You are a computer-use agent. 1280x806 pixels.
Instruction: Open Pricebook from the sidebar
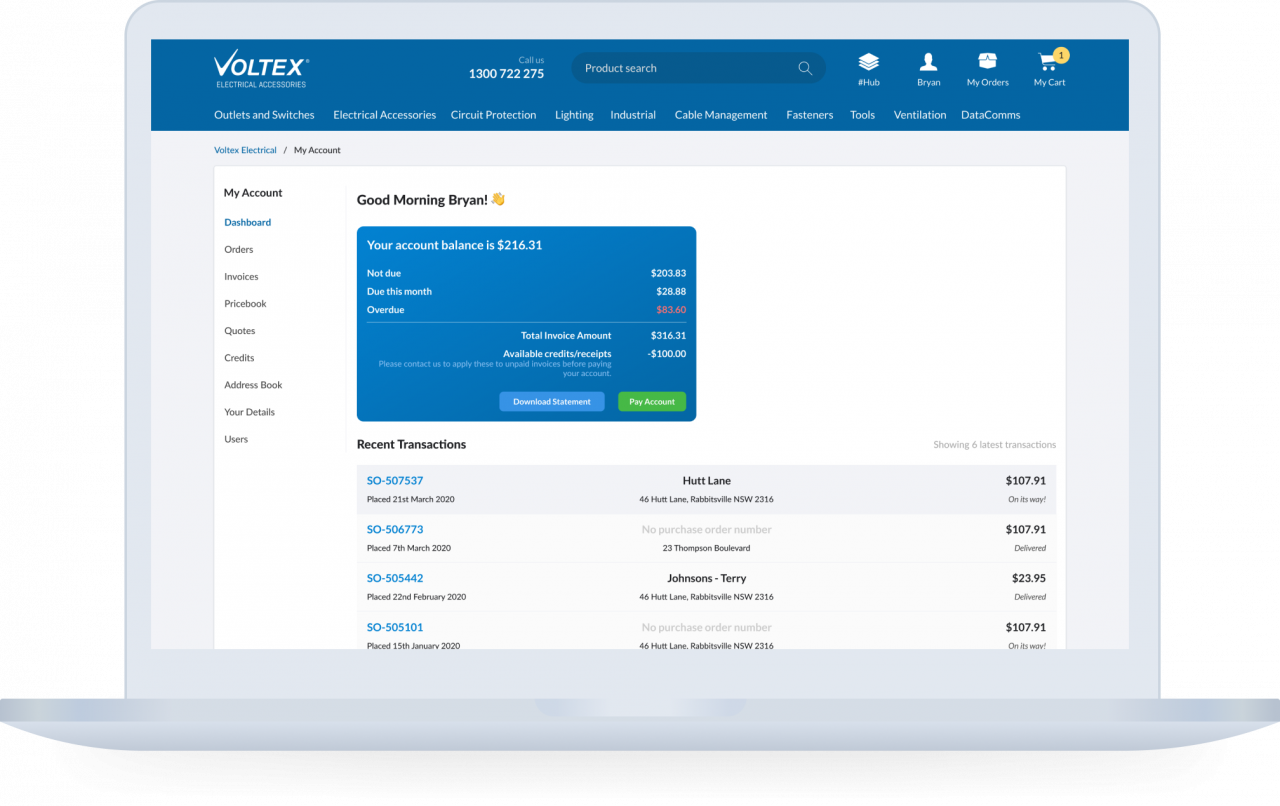click(245, 304)
